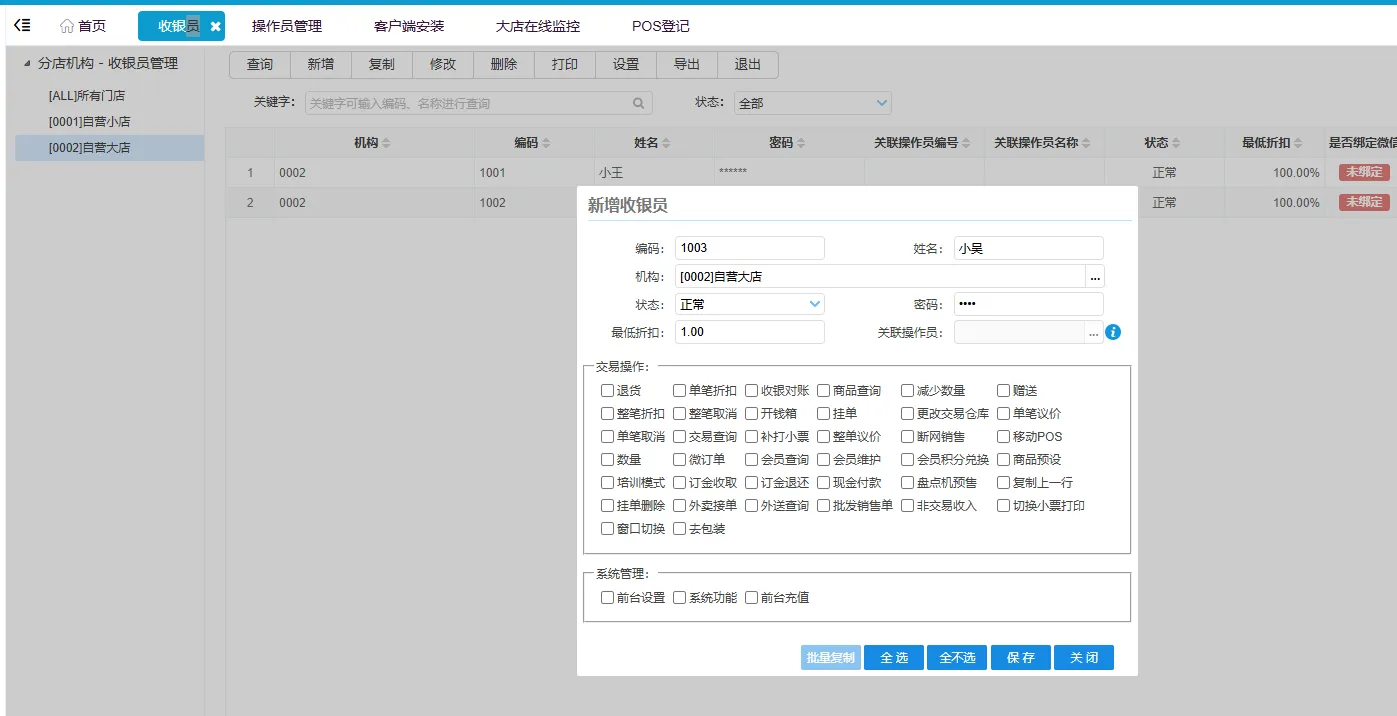Enable the 挂单 checkbox
The height and width of the screenshot is (716, 1397).
point(823,414)
